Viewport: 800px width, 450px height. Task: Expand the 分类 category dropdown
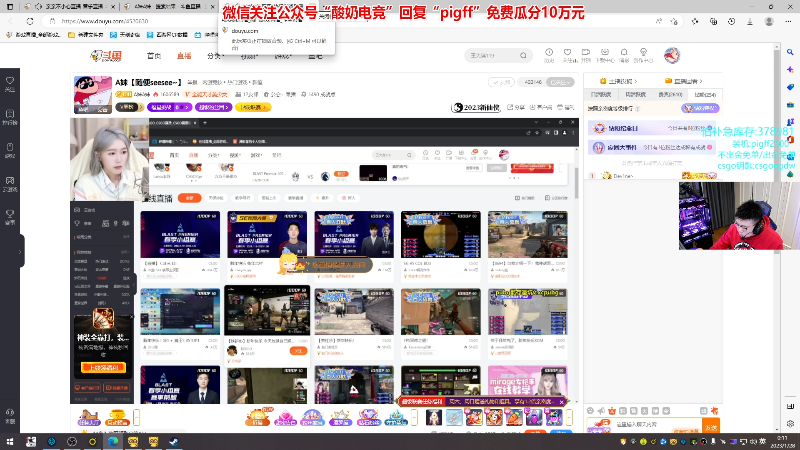pyautogui.click(x=215, y=56)
